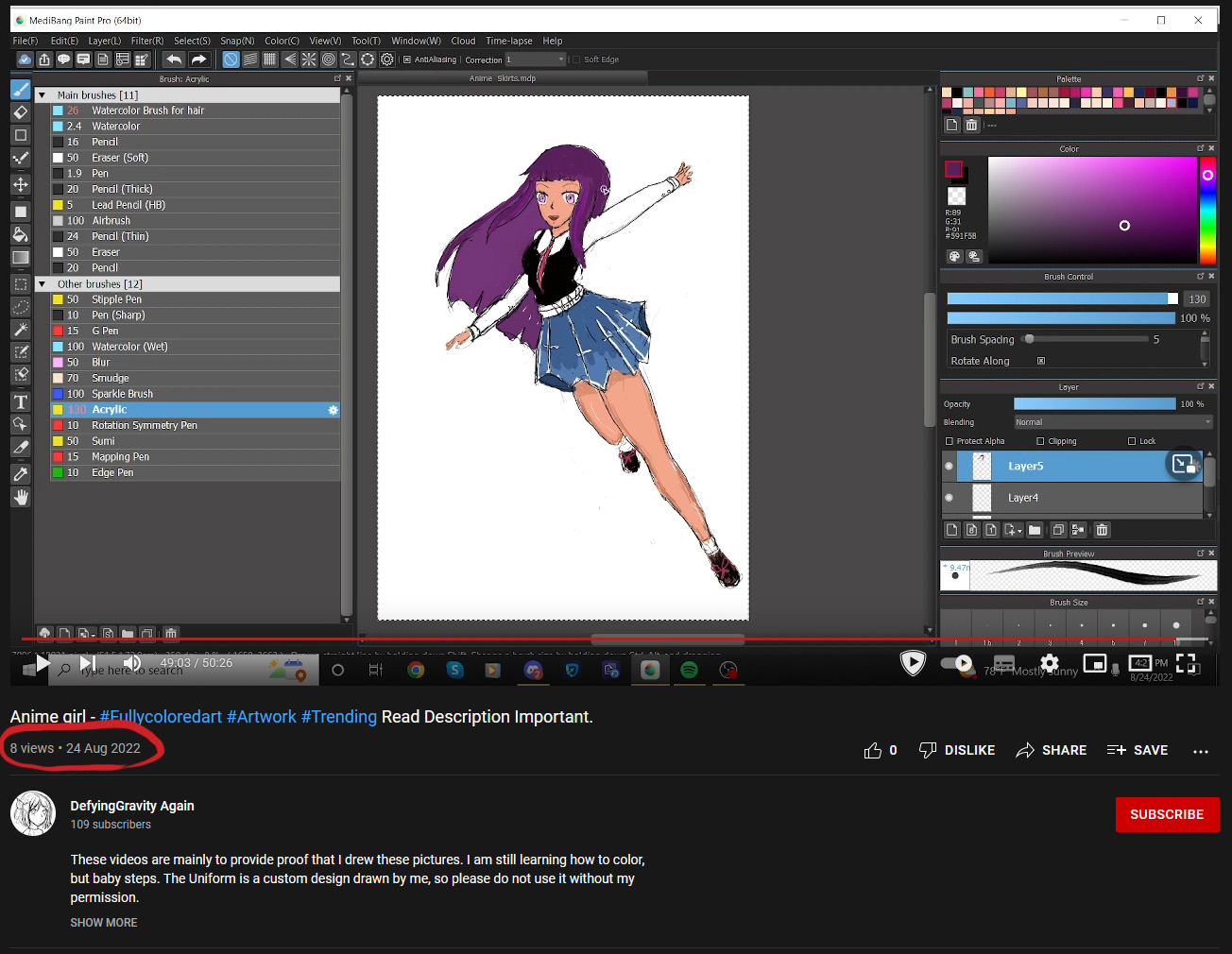Select the Eraser tool in left toolbar

[x=21, y=112]
